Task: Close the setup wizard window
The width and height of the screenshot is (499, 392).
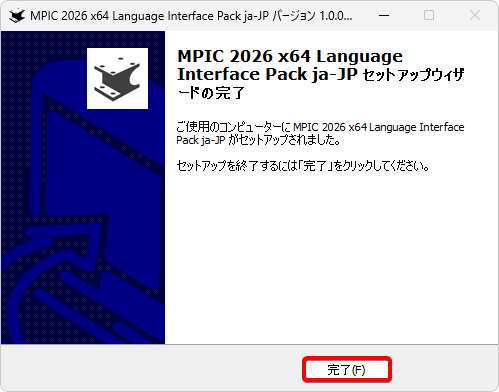Action: [x=475, y=15]
